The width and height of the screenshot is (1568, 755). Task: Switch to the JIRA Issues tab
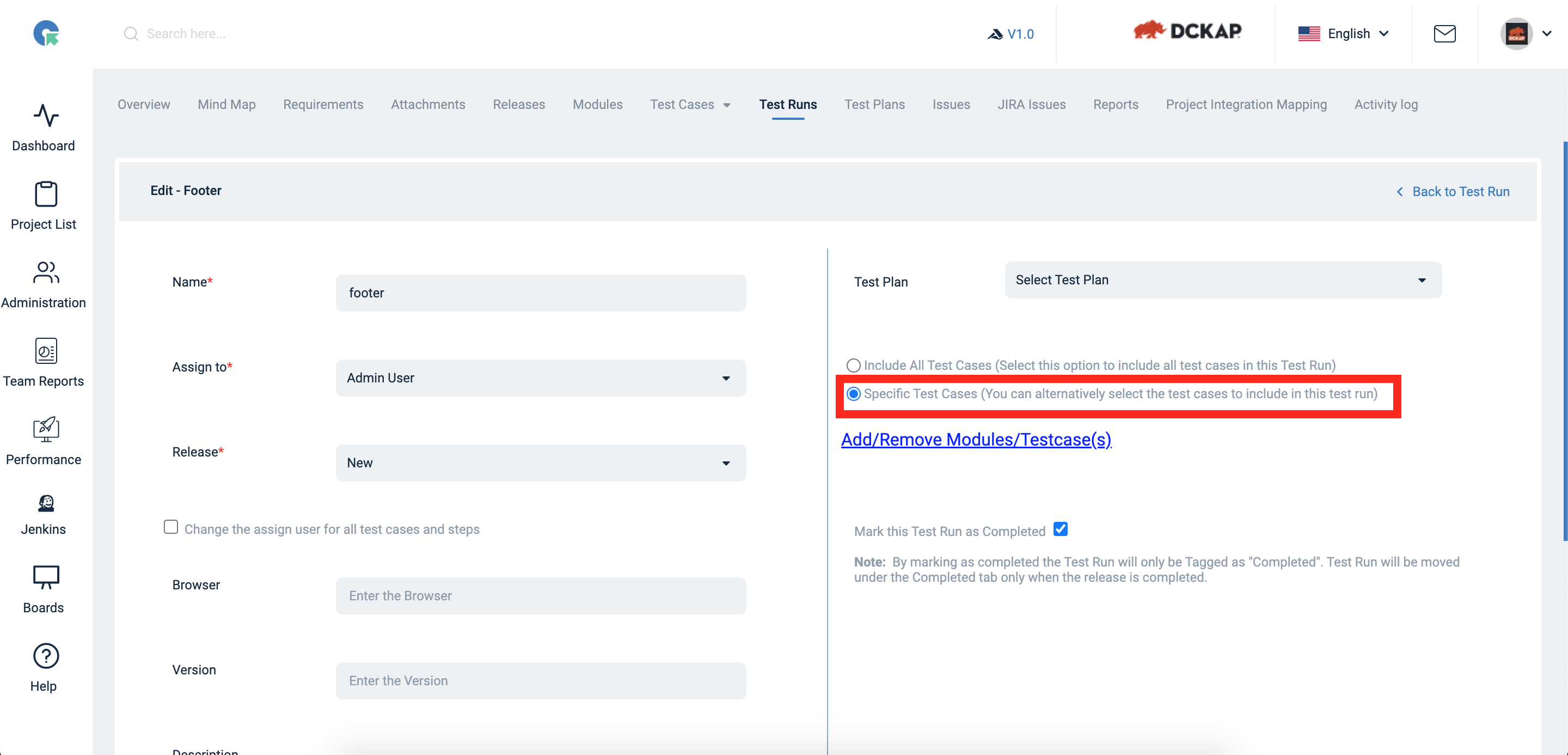coord(1031,105)
